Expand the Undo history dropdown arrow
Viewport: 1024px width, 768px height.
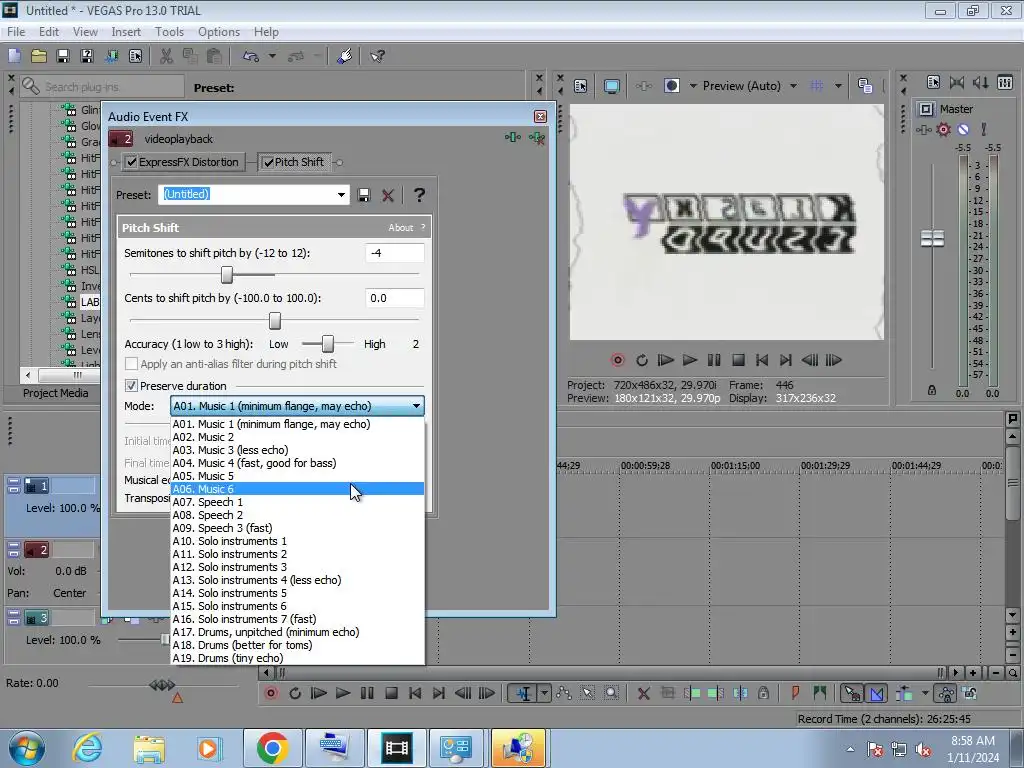[272, 56]
